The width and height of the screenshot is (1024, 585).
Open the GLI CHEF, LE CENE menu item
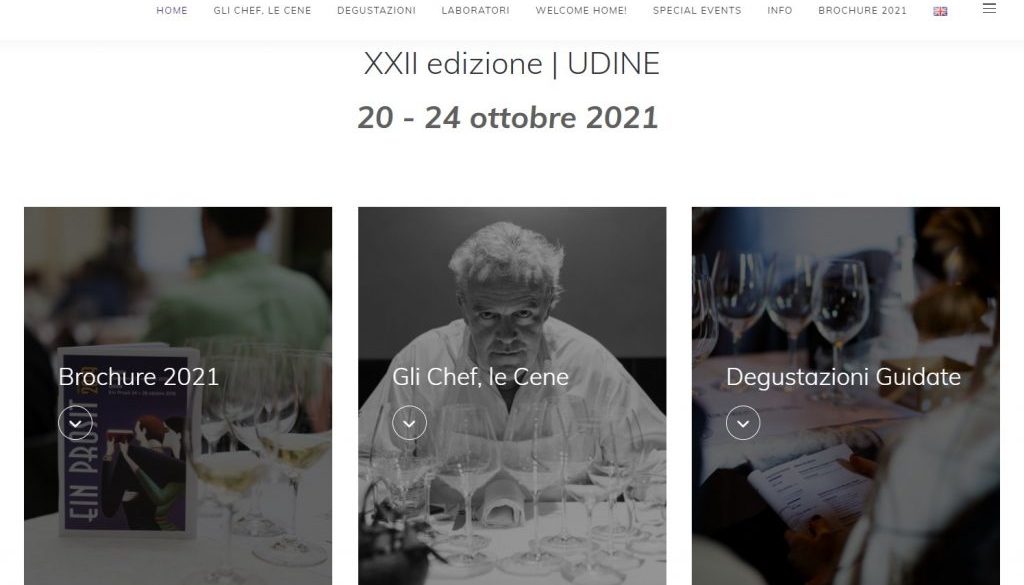tap(263, 10)
